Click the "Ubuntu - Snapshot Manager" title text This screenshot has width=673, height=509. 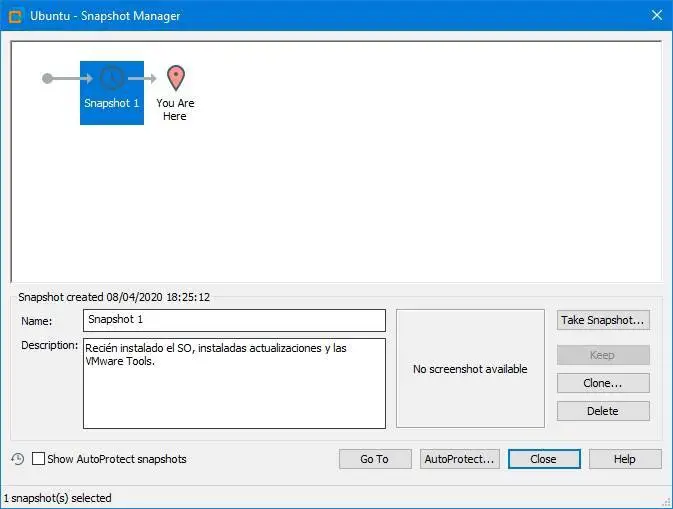pyautogui.click(x=105, y=16)
